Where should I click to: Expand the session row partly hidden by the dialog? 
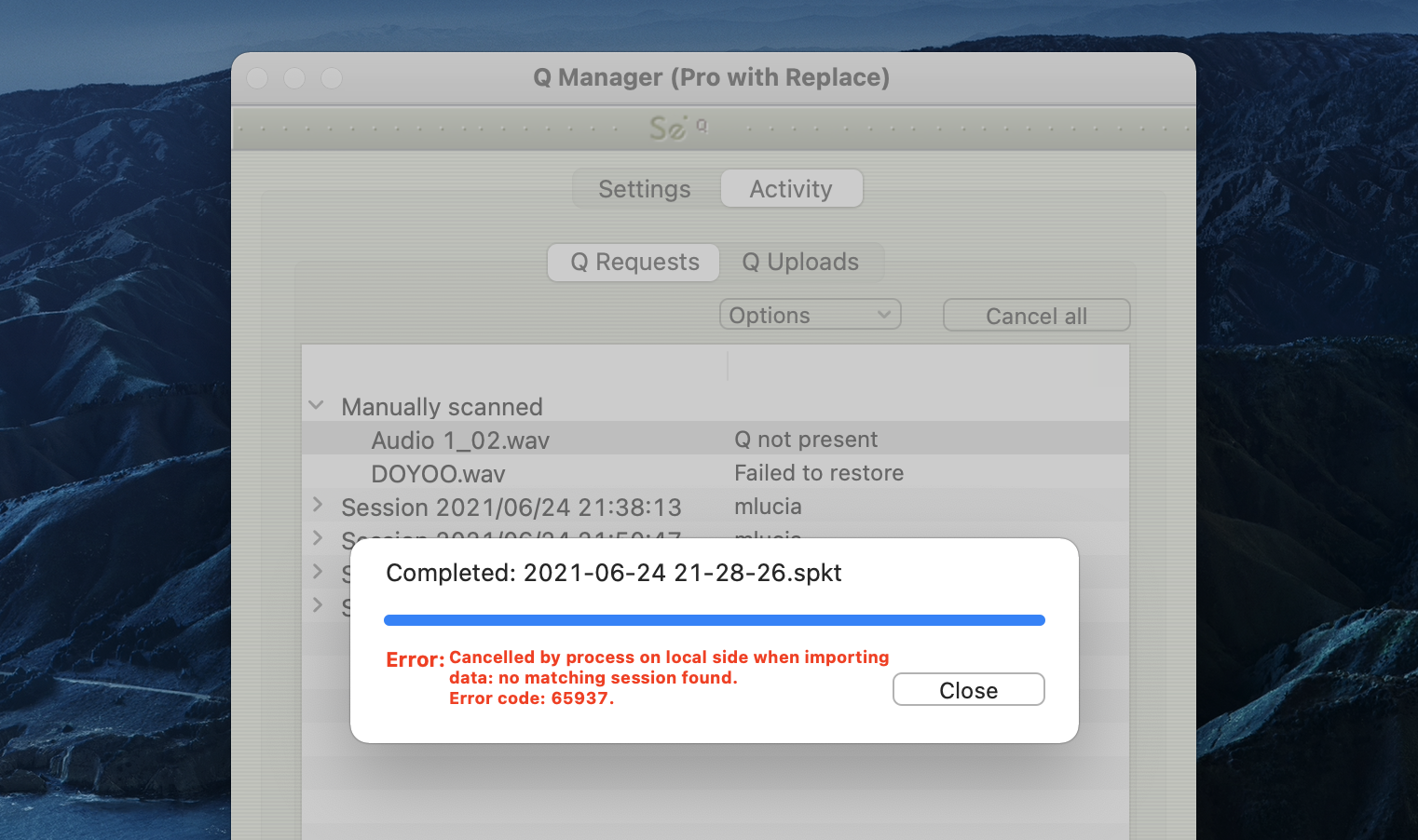[318, 538]
